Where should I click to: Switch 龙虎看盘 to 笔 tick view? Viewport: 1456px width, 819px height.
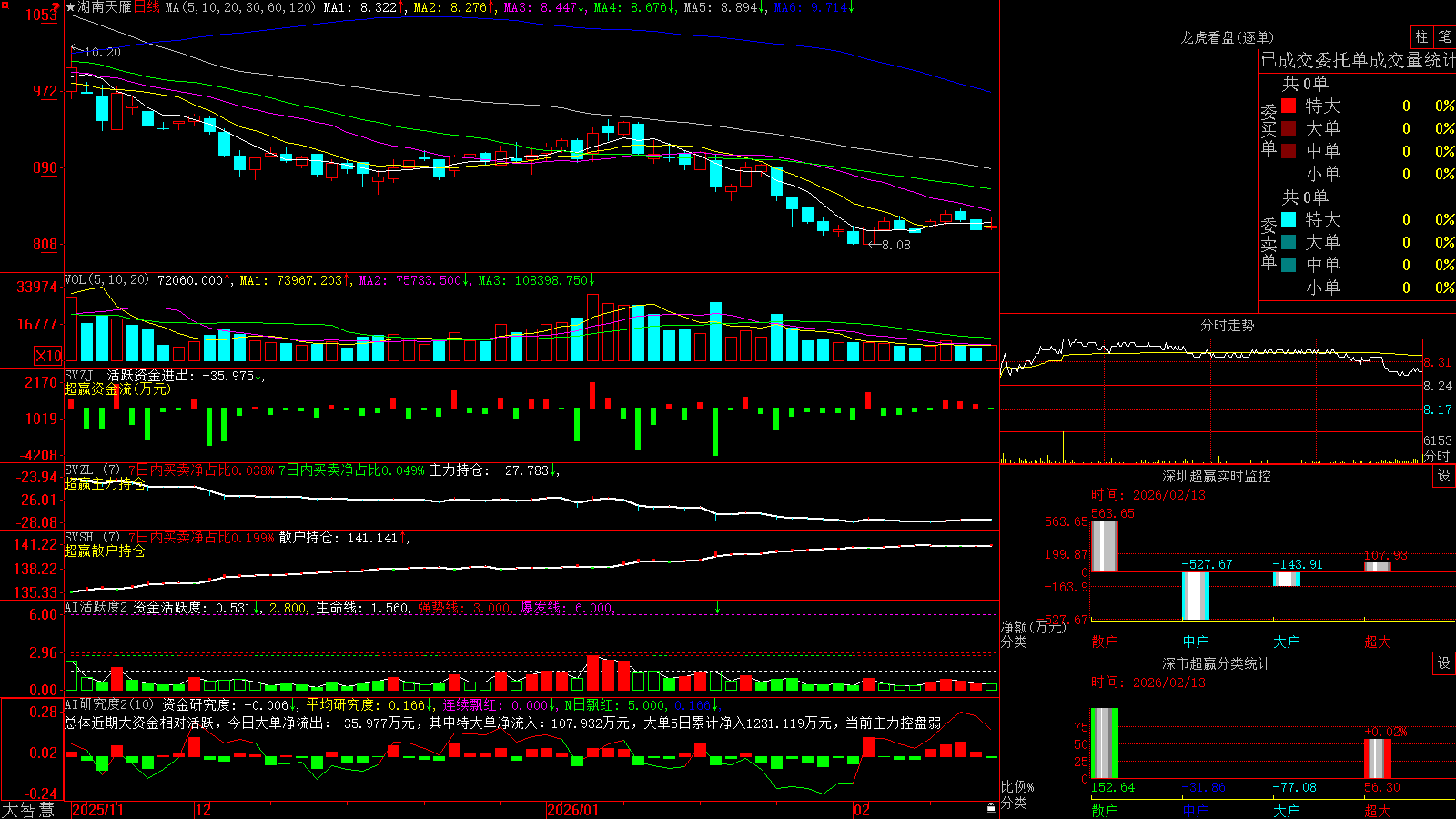(x=1444, y=36)
